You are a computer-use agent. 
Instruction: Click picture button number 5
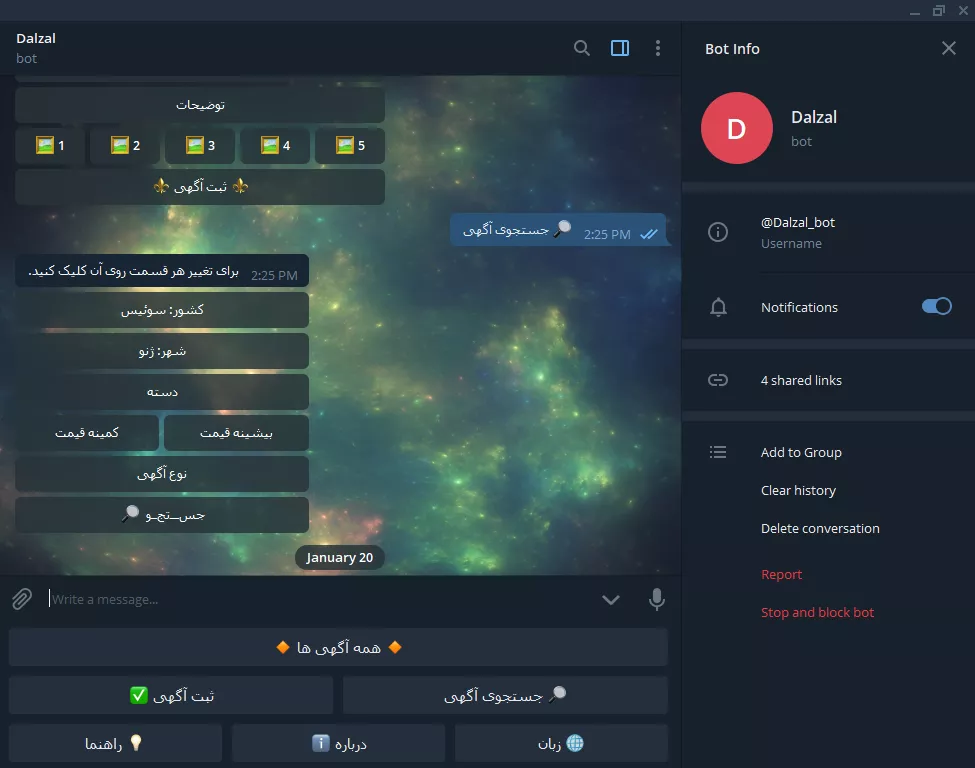(349, 146)
